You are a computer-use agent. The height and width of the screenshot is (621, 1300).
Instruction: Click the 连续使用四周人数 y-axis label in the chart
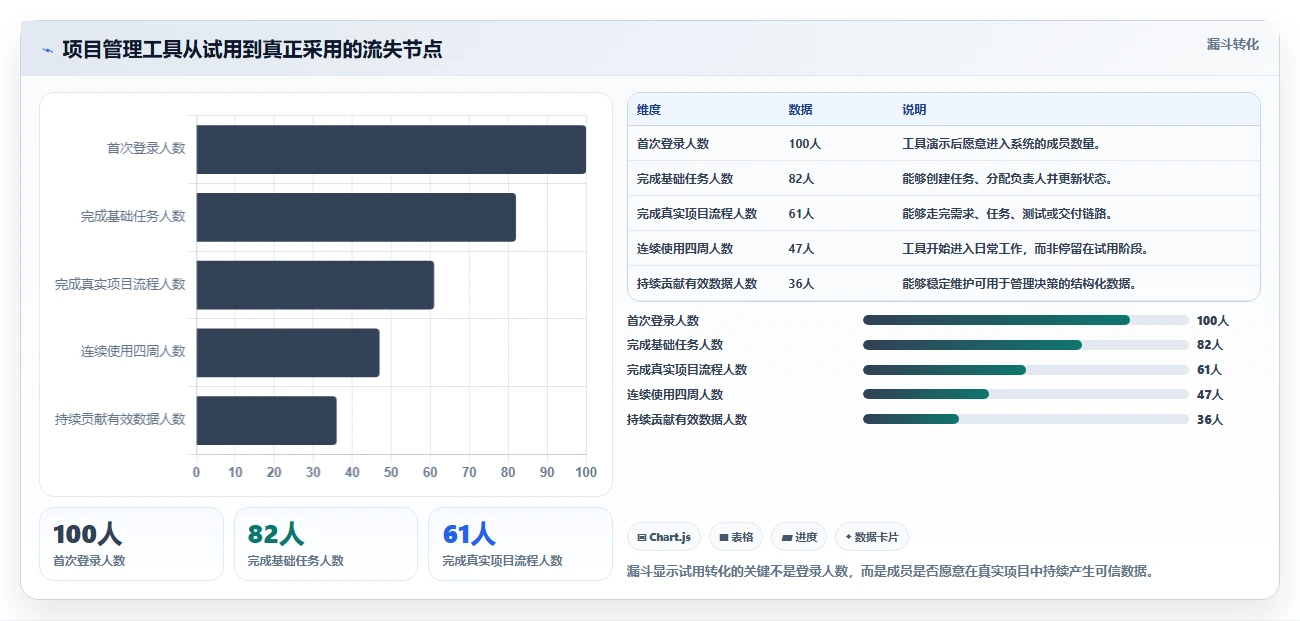(x=133, y=352)
